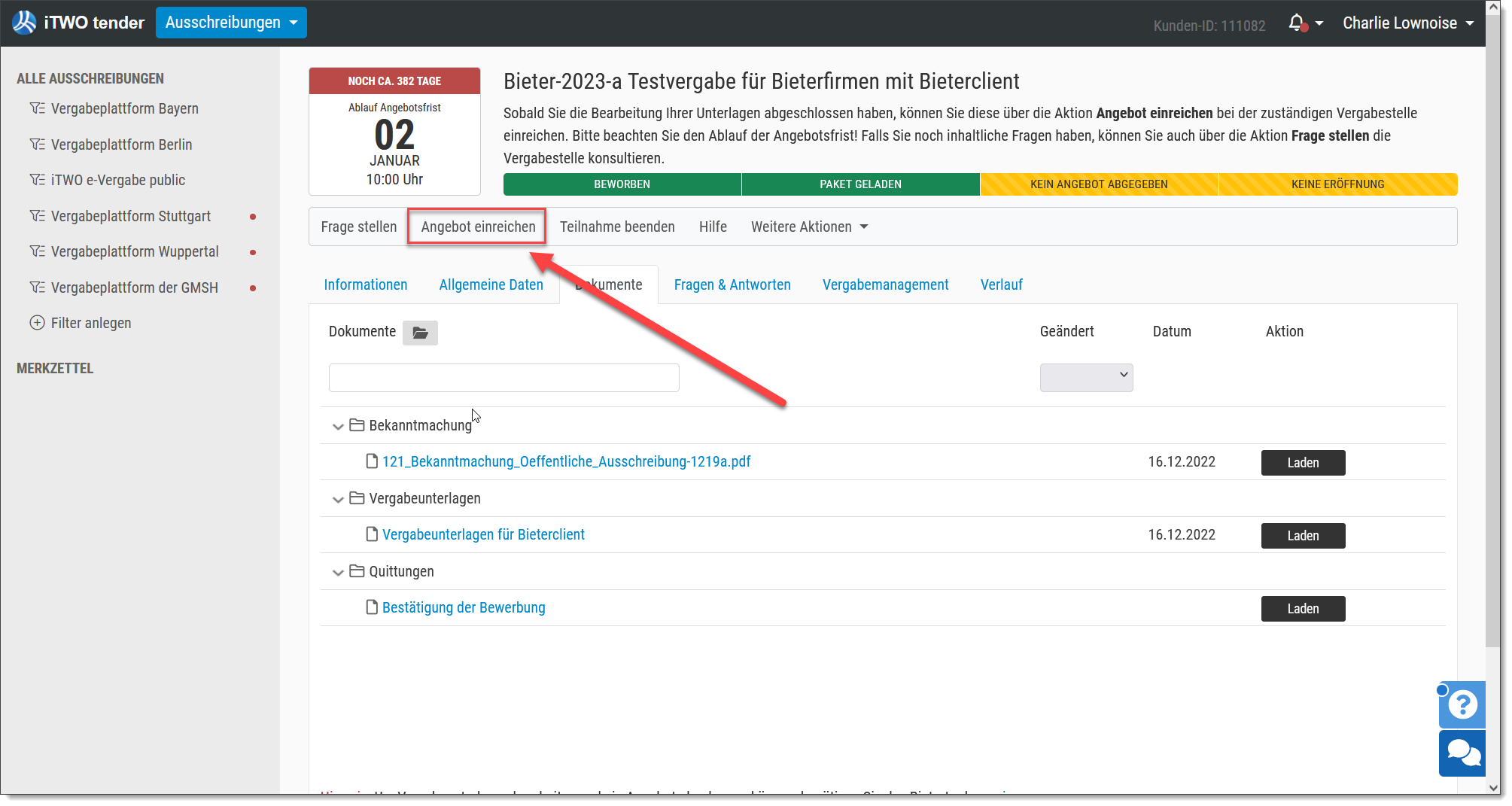Click Laden for the 121_Bekanntmachung pdf
The image size is (1512, 806).
click(1303, 463)
